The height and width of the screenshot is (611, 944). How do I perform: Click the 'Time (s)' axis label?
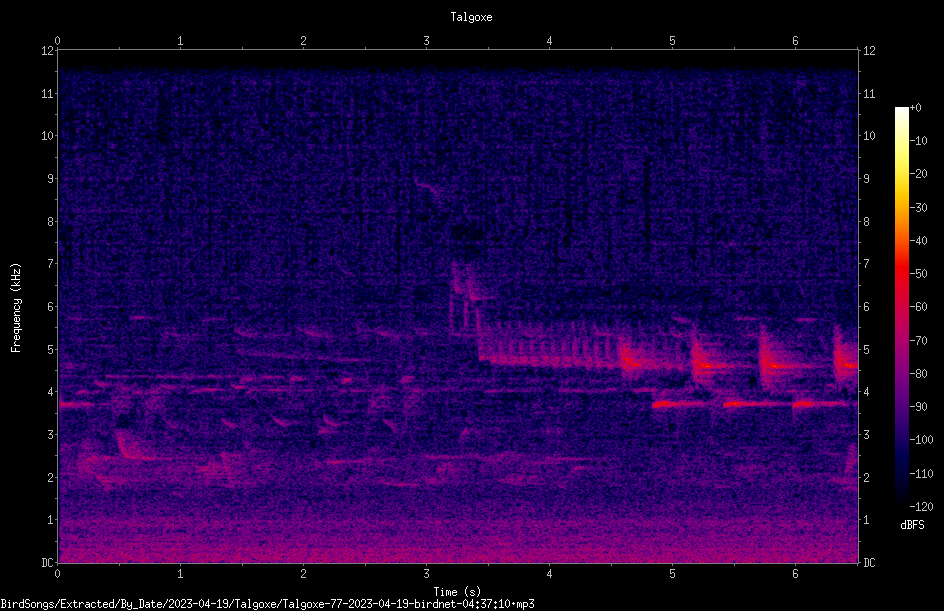[x=457, y=592]
